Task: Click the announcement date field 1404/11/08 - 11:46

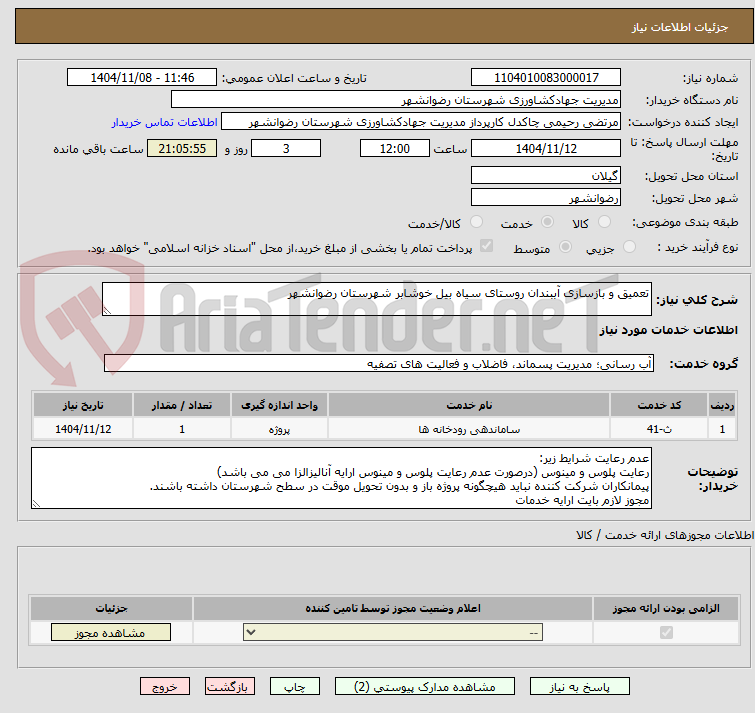Action: point(142,78)
